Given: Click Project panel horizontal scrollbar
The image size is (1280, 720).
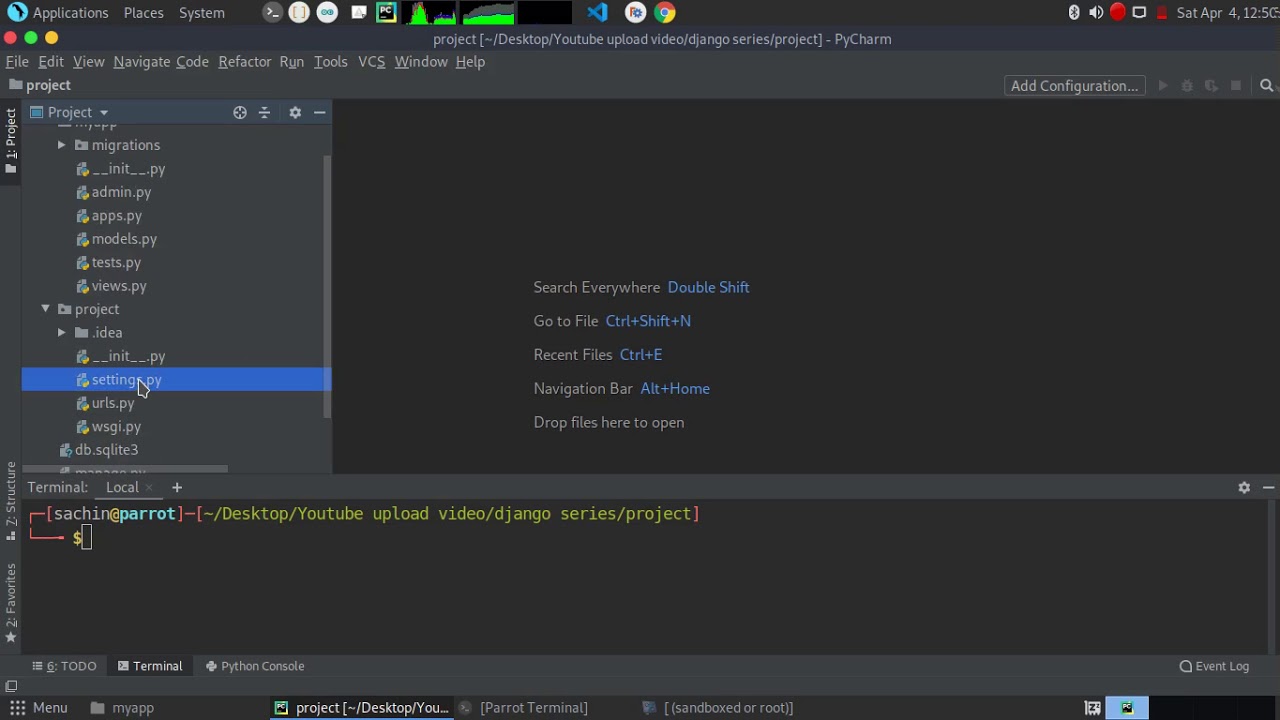Looking at the screenshot, I should (x=125, y=469).
